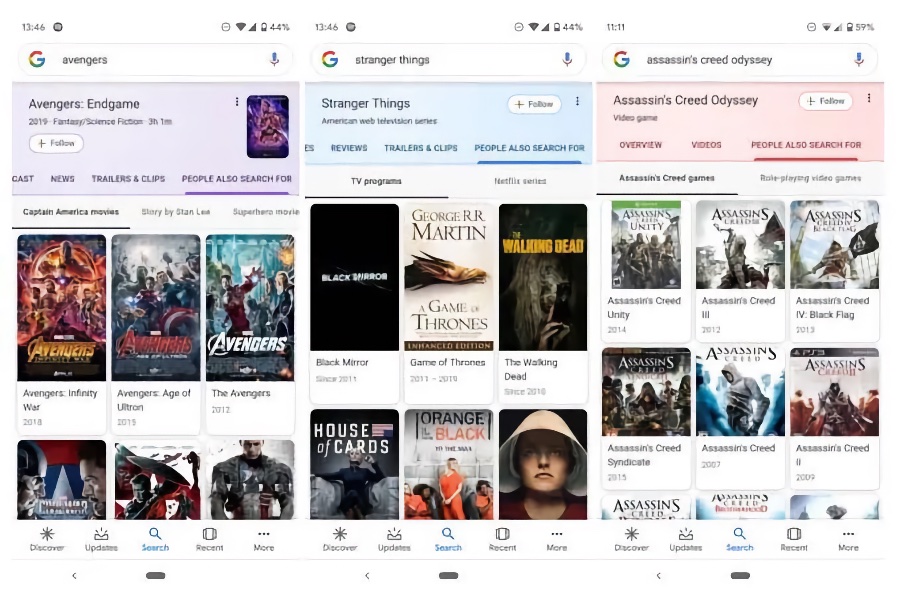Open the three-dot options for Assassin's Creed Odyssey
The height and width of the screenshot is (603, 900).
click(869, 98)
